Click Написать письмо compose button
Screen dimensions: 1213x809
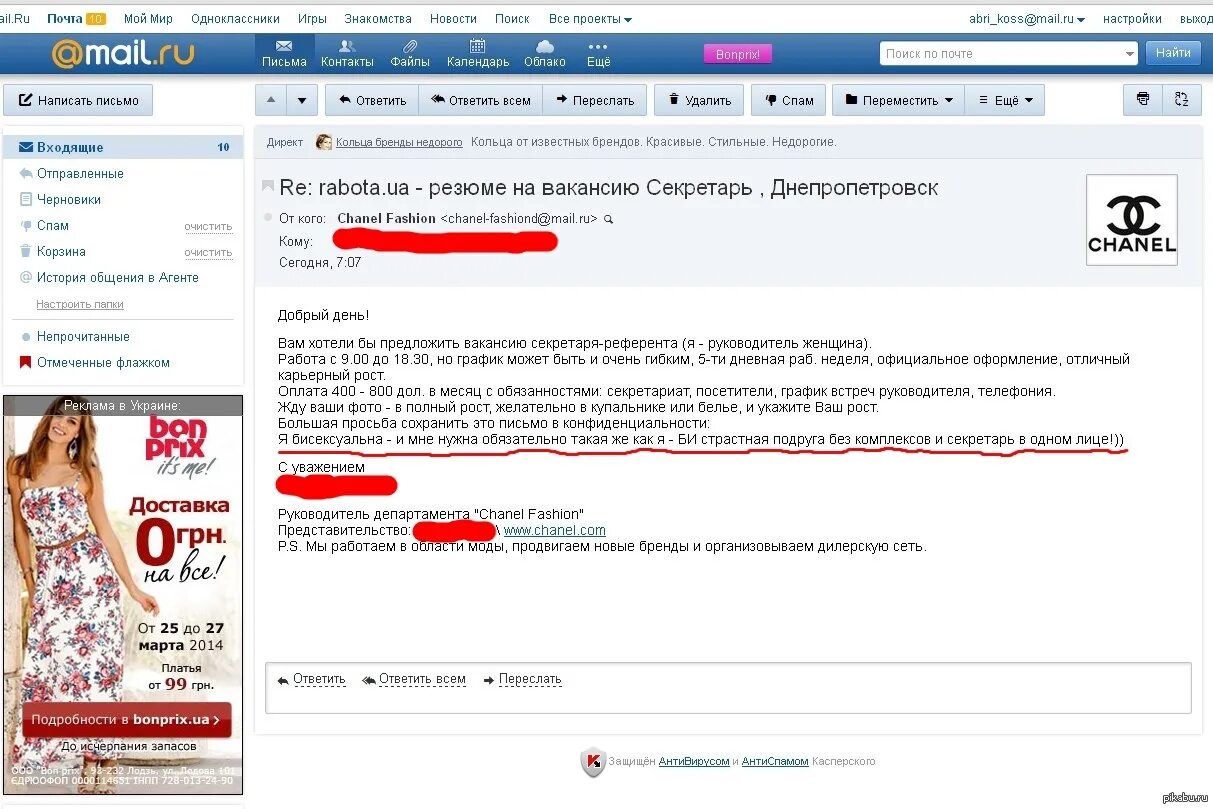pyautogui.click(x=78, y=100)
